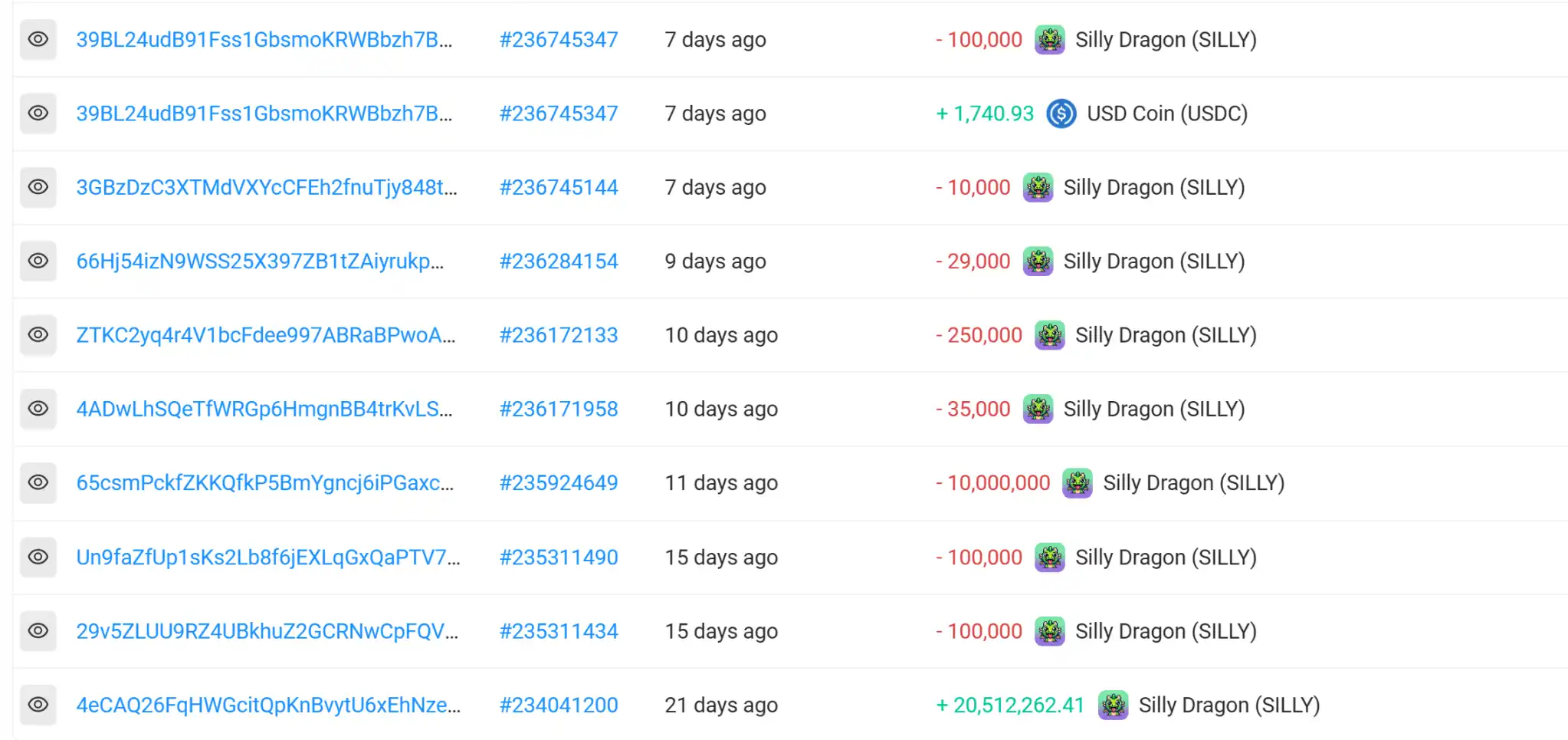Click the USD Coin (USDC) token name
This screenshot has width=1568, height=740.
tap(1166, 113)
